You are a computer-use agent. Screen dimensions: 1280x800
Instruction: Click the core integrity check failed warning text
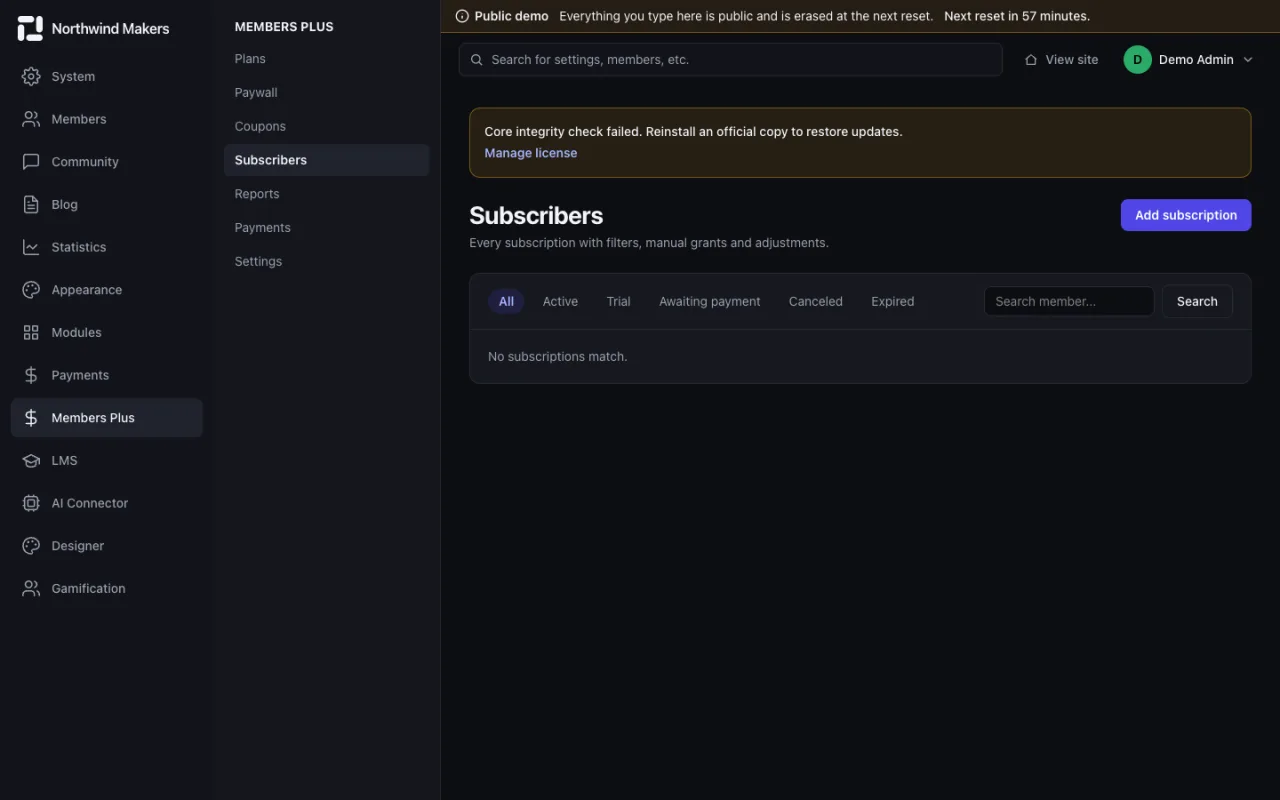[693, 131]
